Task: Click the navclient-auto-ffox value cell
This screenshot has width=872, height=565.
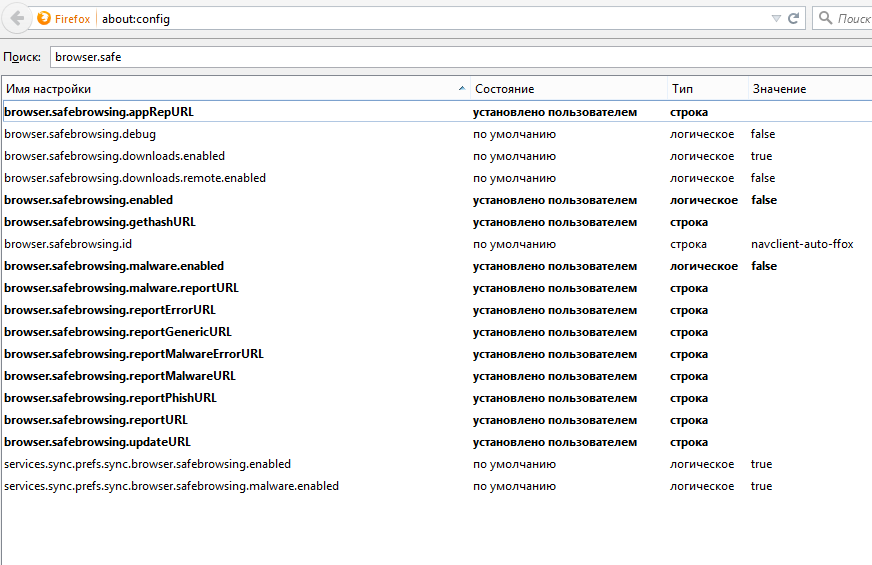Action: [x=802, y=244]
